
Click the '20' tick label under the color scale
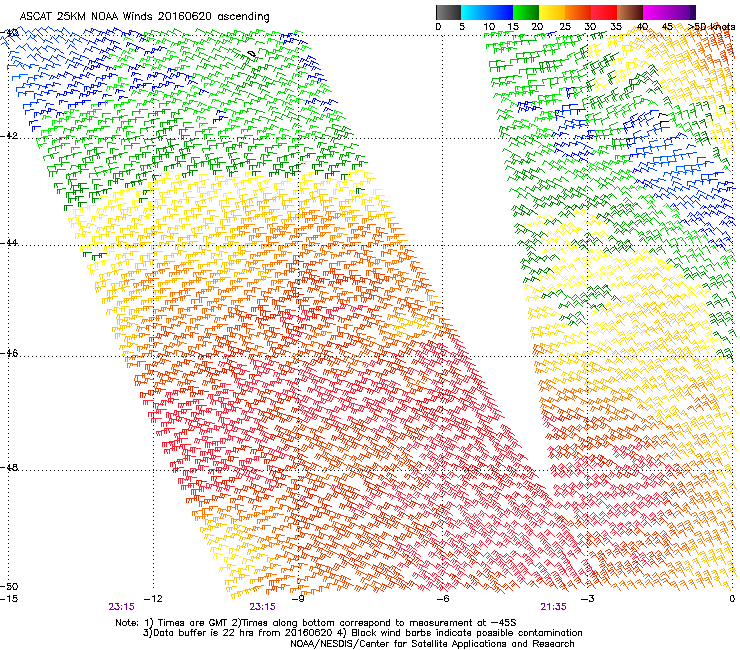(x=537, y=27)
